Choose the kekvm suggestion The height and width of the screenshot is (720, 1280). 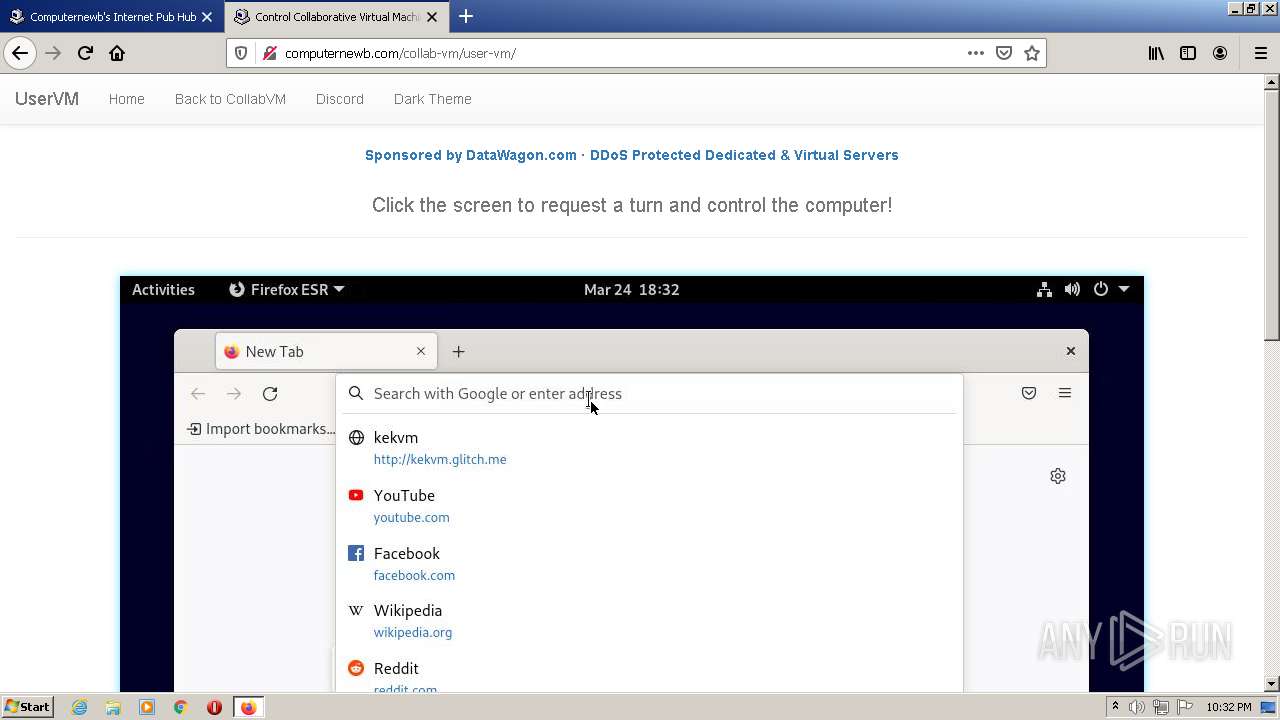coord(649,448)
